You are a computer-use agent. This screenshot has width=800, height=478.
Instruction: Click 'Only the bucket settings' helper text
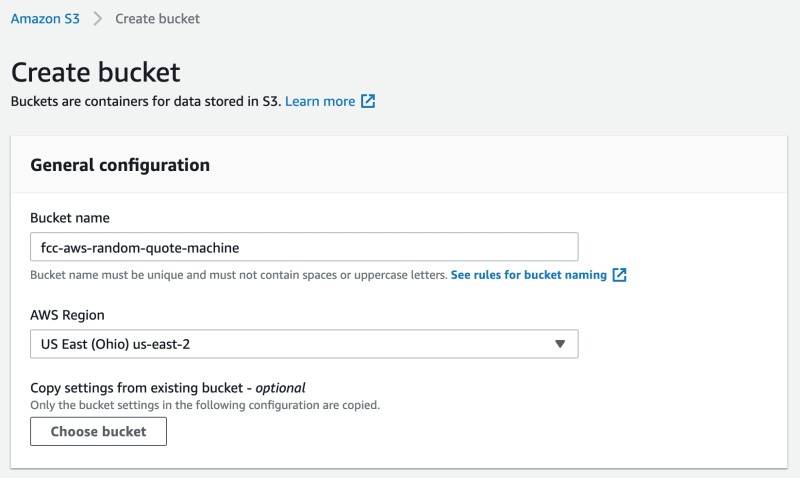click(x=205, y=405)
